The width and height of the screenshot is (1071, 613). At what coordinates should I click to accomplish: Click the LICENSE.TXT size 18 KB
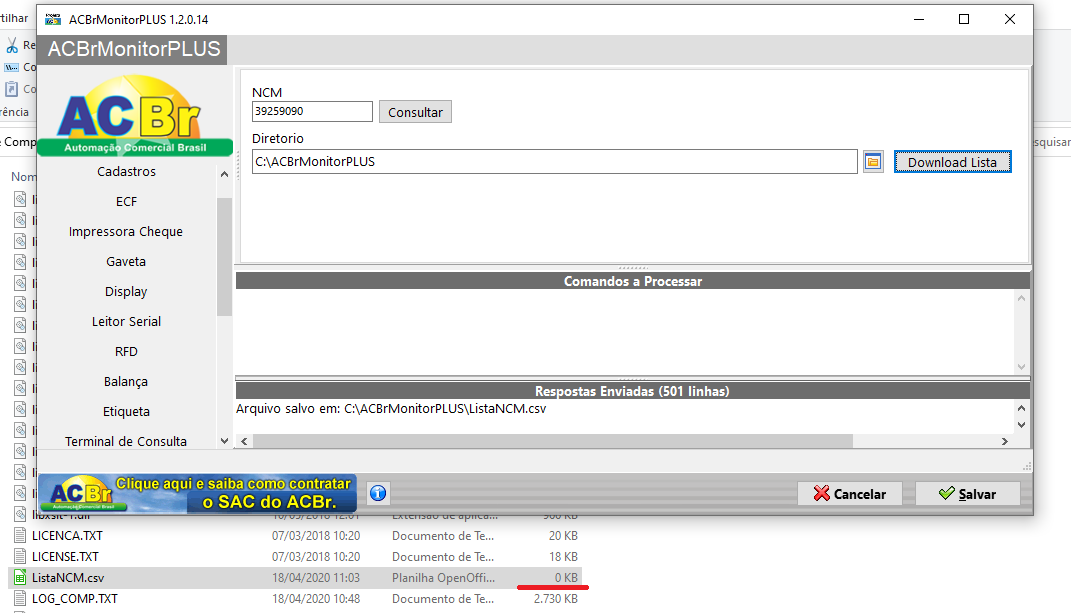564,556
